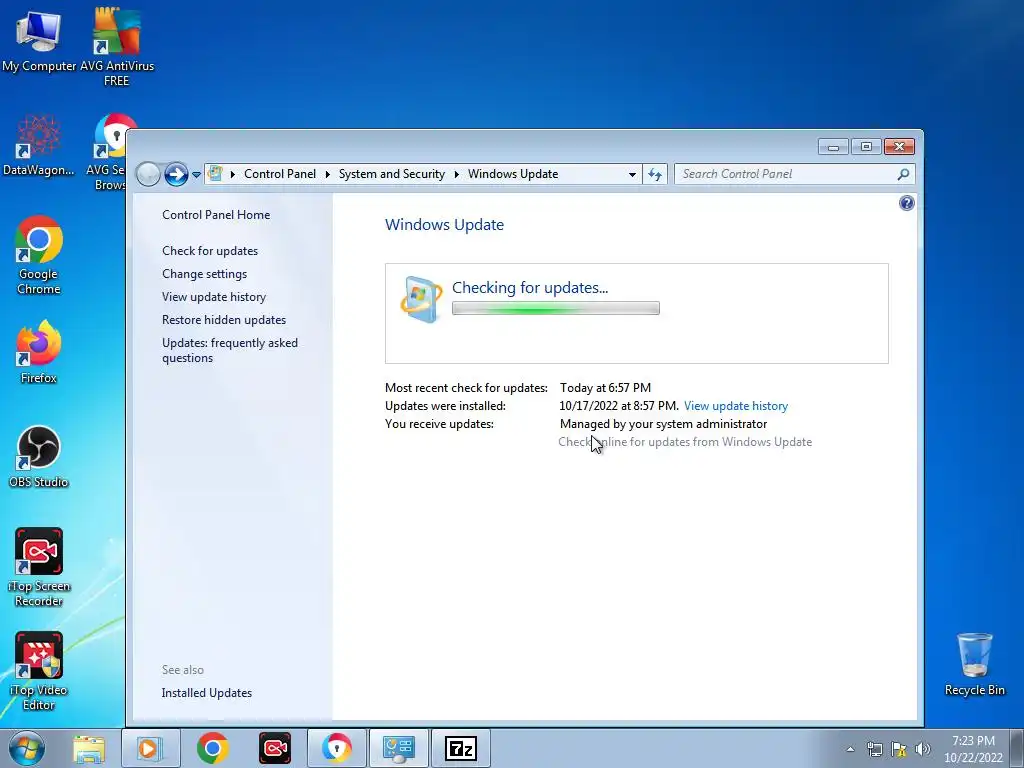This screenshot has width=1024, height=768.
Task: Select the Control Panel taskbar button
Action: point(399,748)
